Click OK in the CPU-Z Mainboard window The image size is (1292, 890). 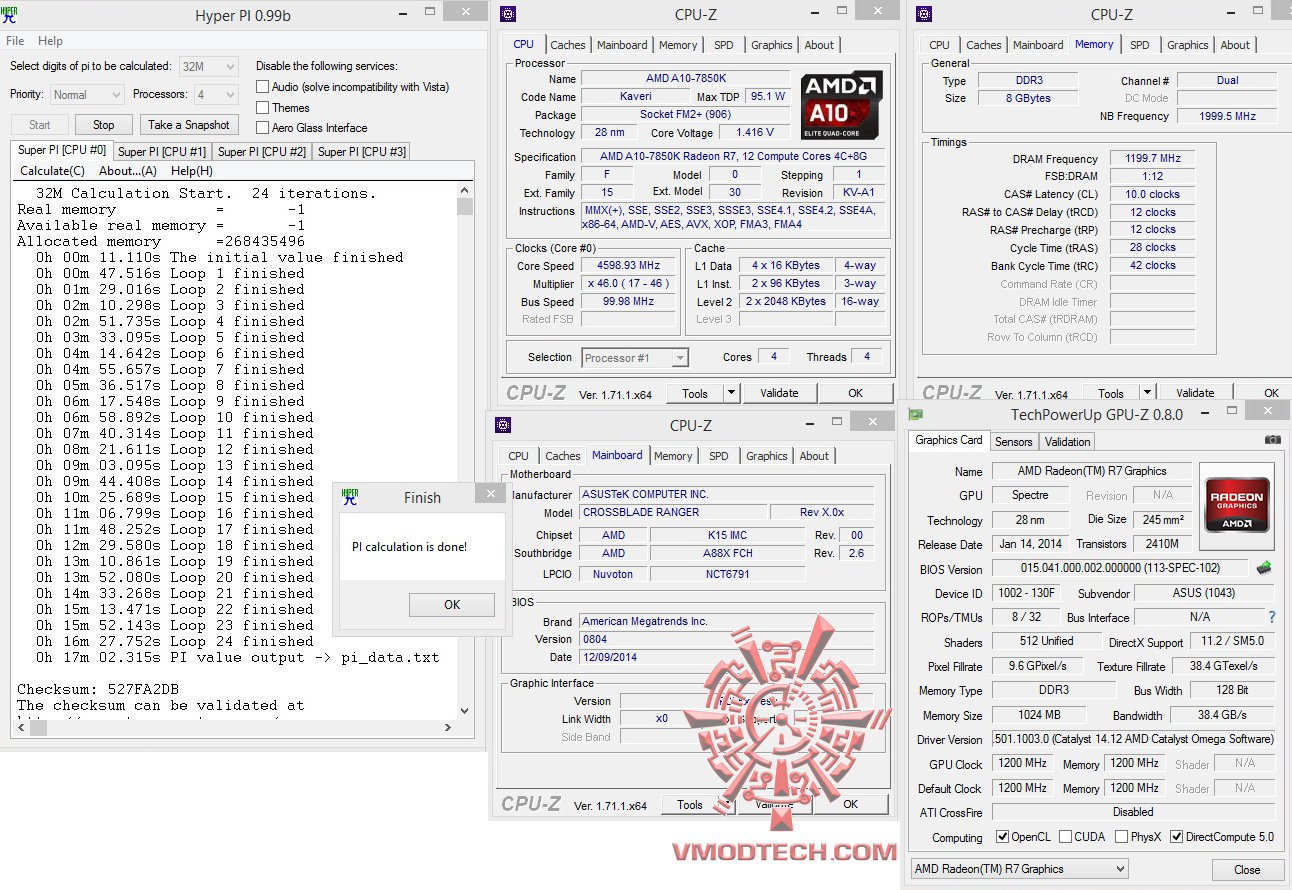point(851,804)
